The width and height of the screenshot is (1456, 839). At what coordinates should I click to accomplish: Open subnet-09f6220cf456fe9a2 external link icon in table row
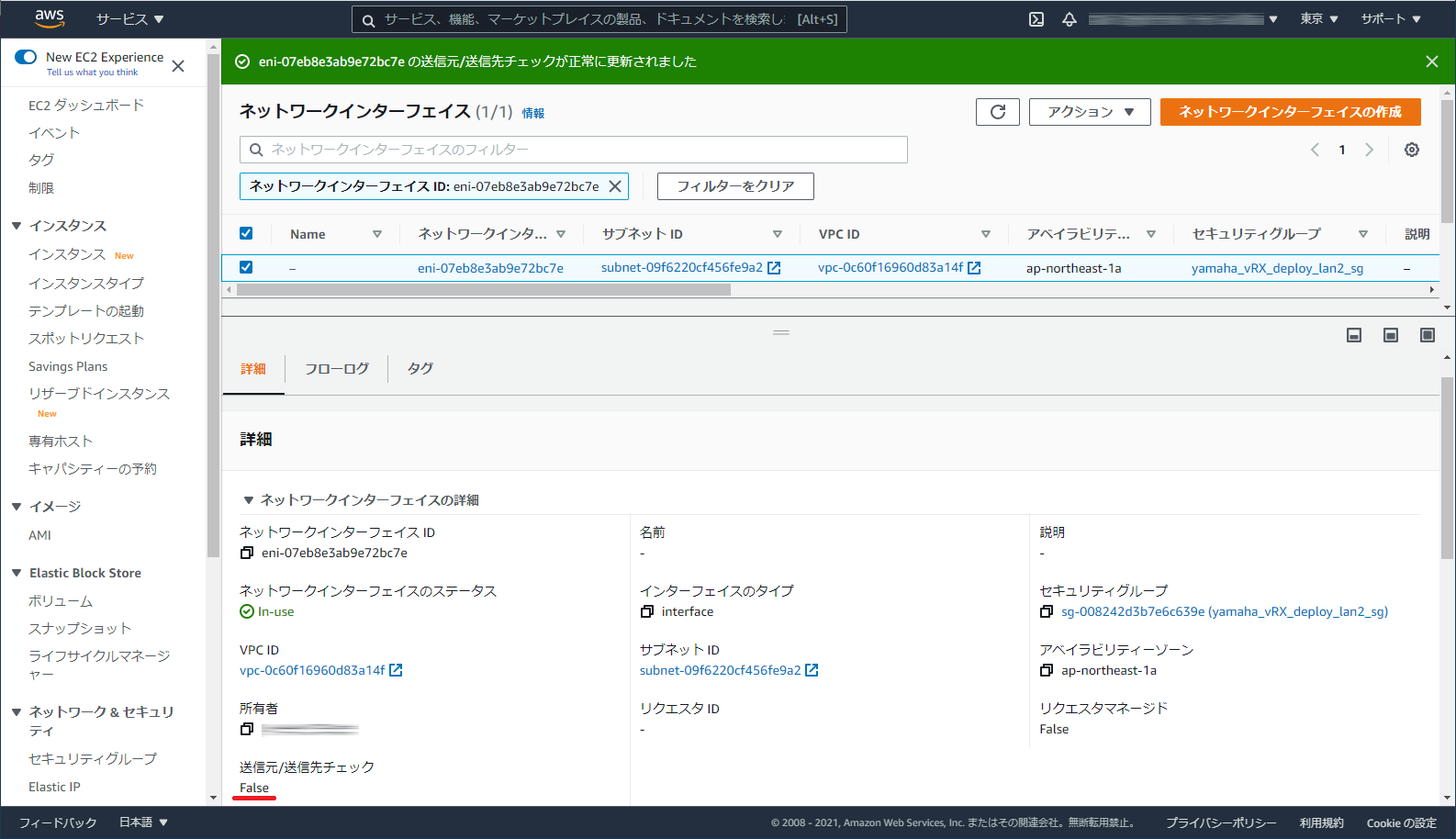click(774, 268)
